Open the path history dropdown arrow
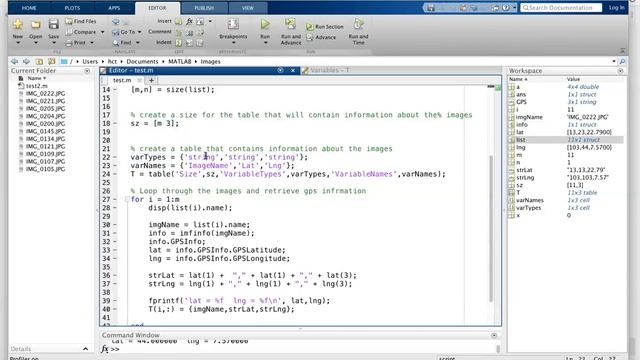 coord(614,61)
